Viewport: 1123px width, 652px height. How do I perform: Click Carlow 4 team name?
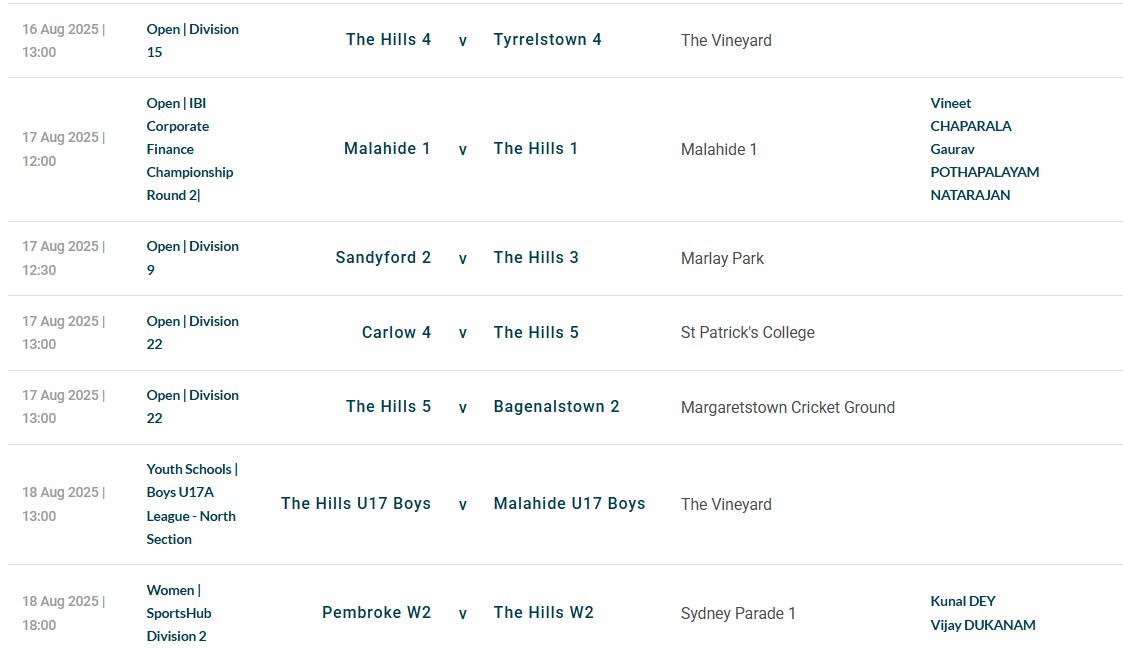(396, 332)
